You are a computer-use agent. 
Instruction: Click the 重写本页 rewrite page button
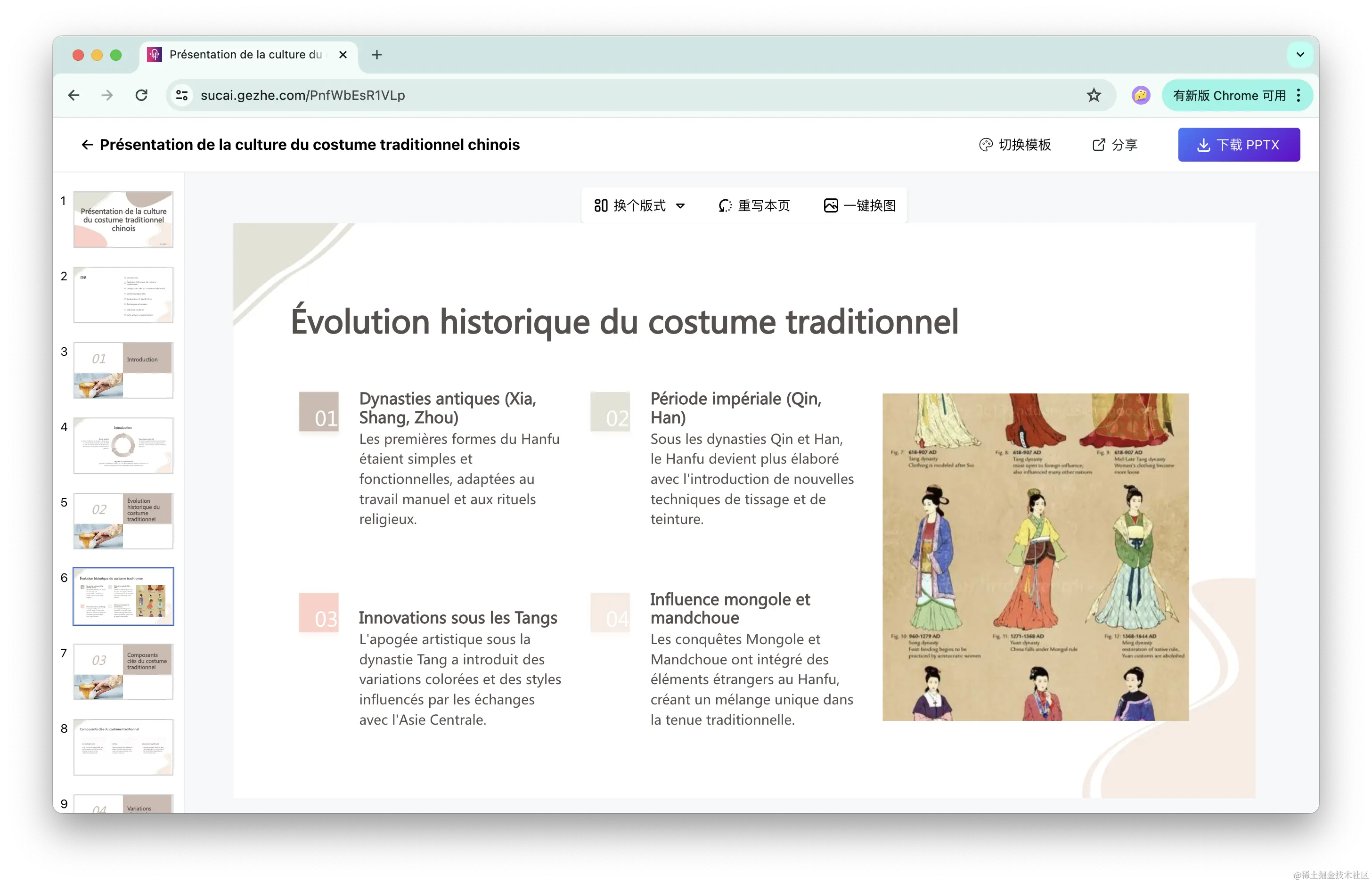[x=754, y=205]
